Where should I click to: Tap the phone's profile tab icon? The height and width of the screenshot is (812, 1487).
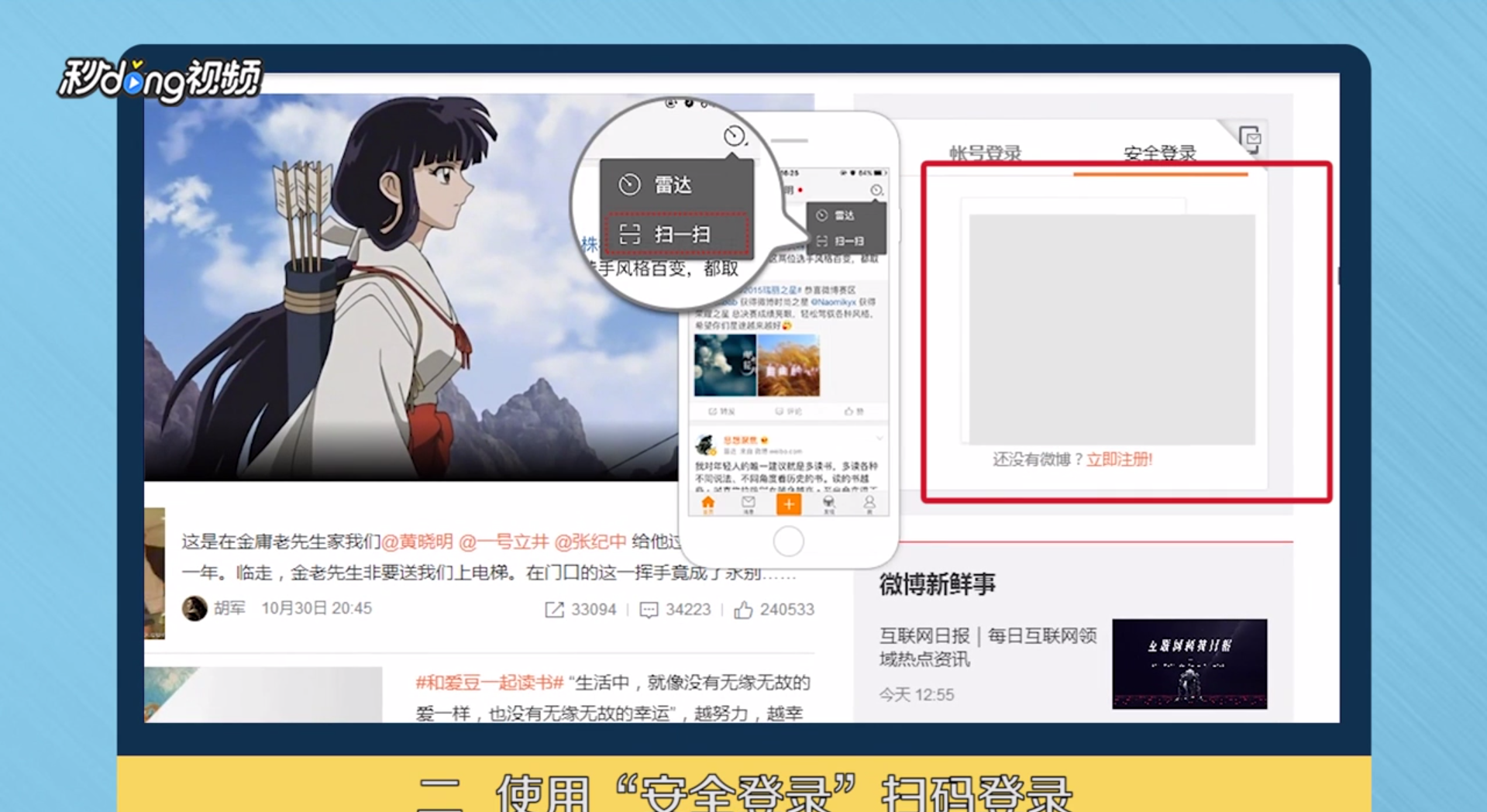pyautogui.click(x=869, y=504)
